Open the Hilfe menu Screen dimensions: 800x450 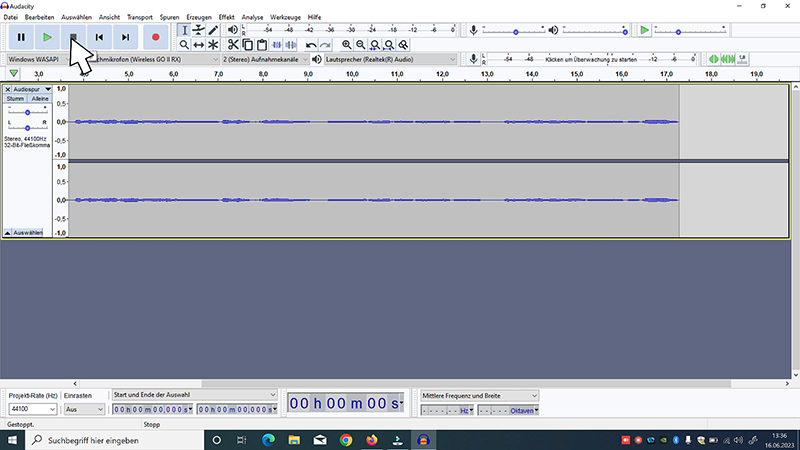pos(314,17)
